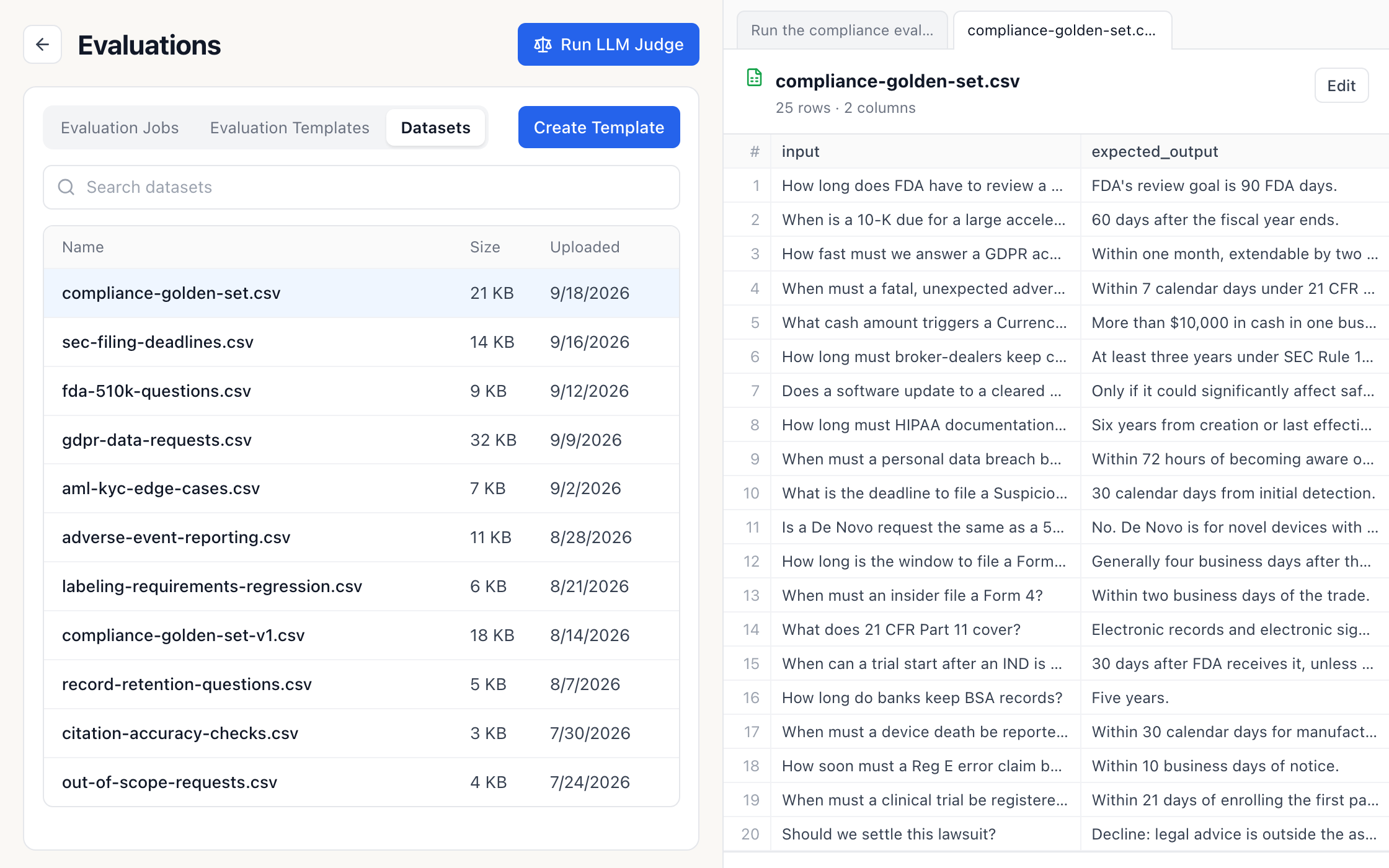1389x868 pixels.
Task: Click 'How long do banks keep BSA records?' cell
Action: click(925, 698)
